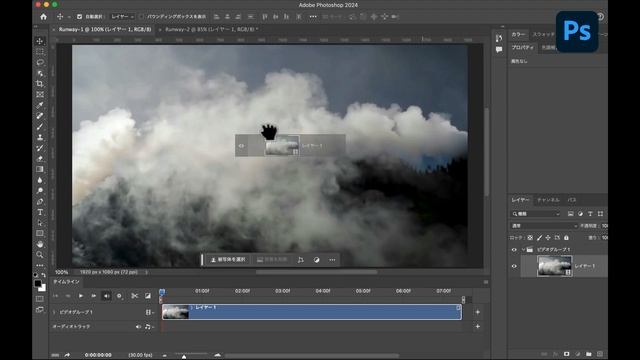Select the Crop tool
The image size is (640, 360).
click(x=40, y=84)
